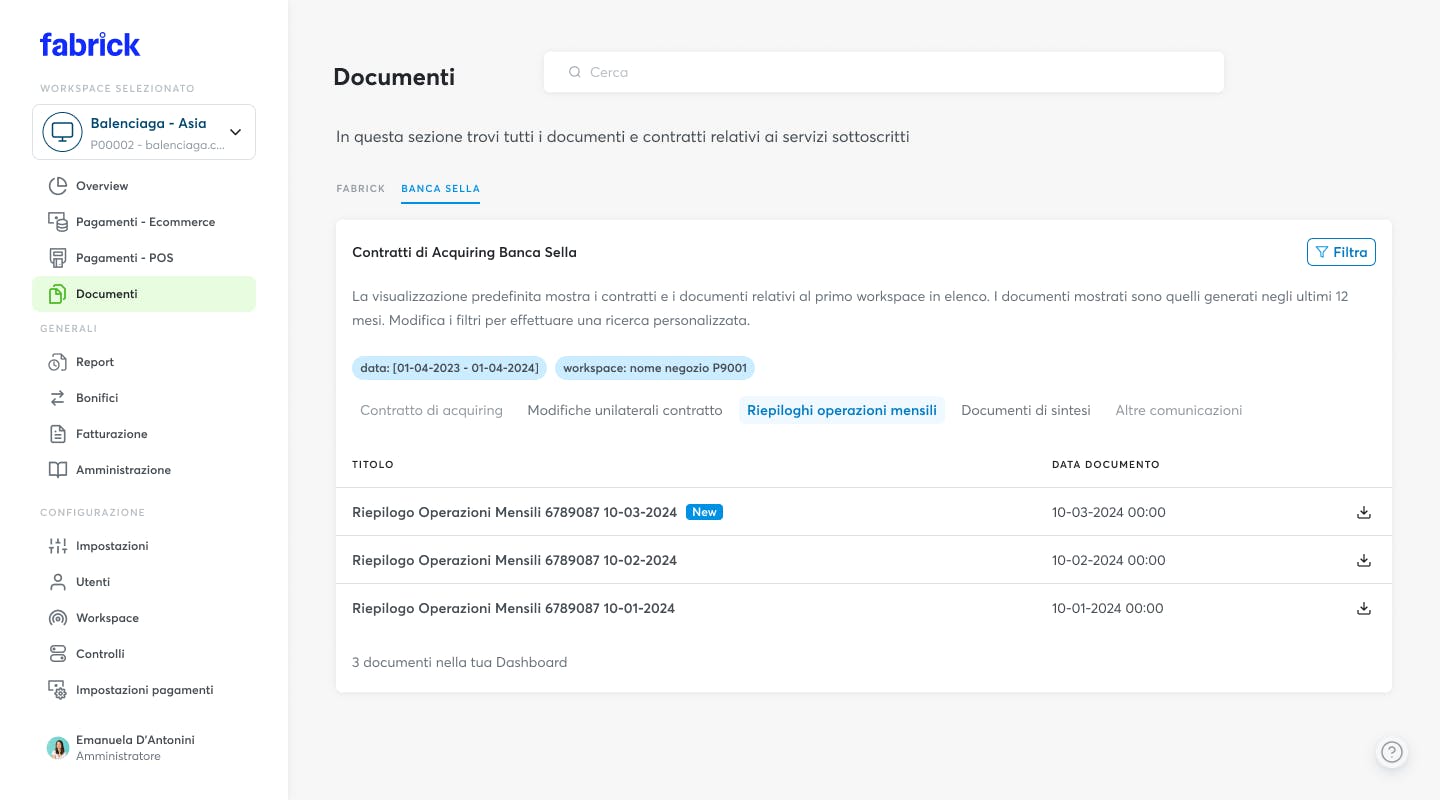Open Impostazioni pagamenti
Viewport: 1440px width, 800px height.
coord(144,690)
